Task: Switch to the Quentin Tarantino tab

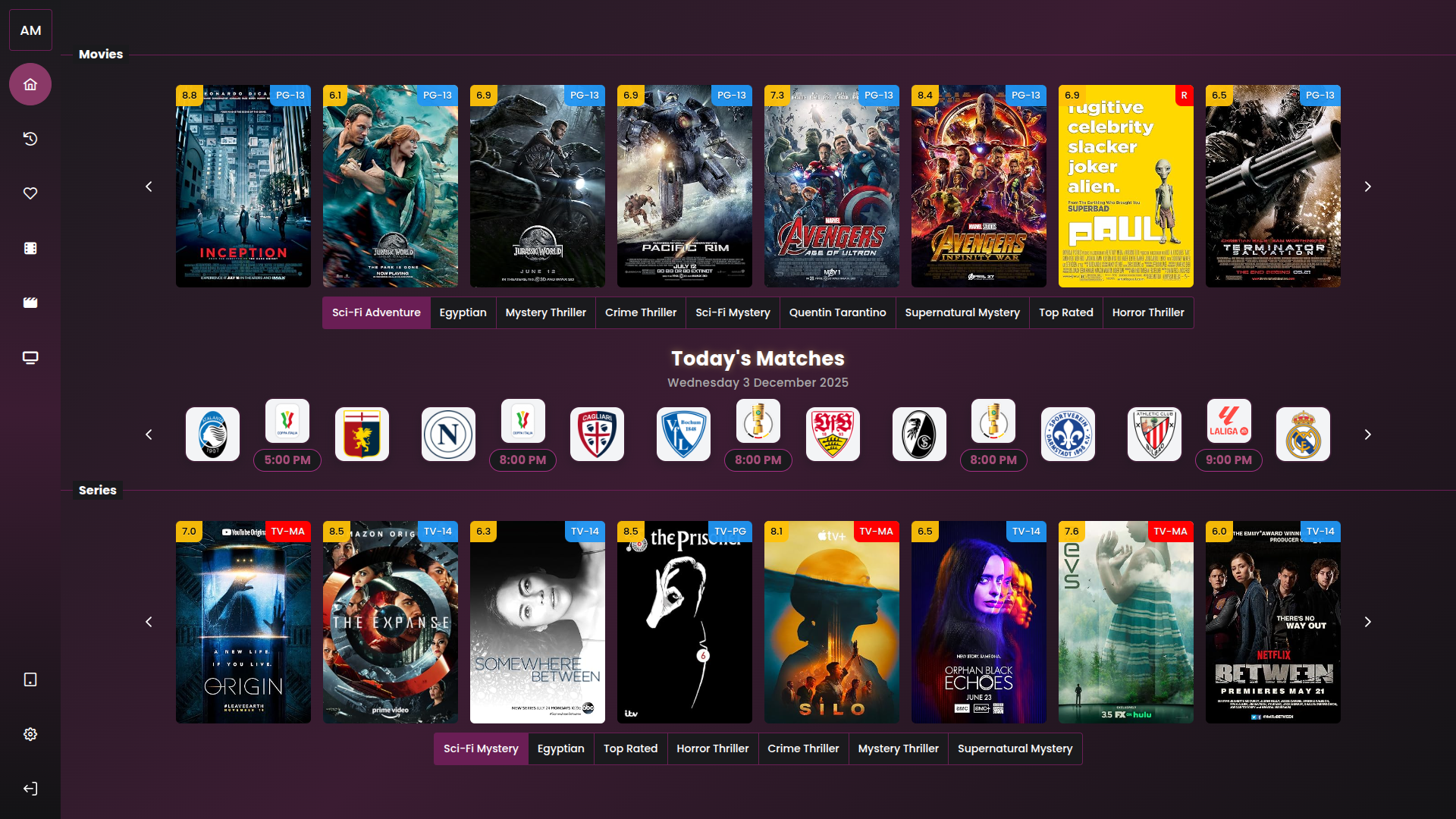Action: tap(837, 312)
